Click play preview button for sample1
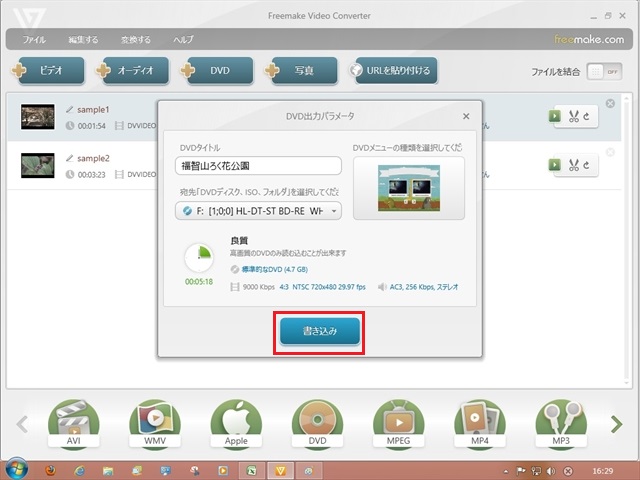 [x=554, y=116]
